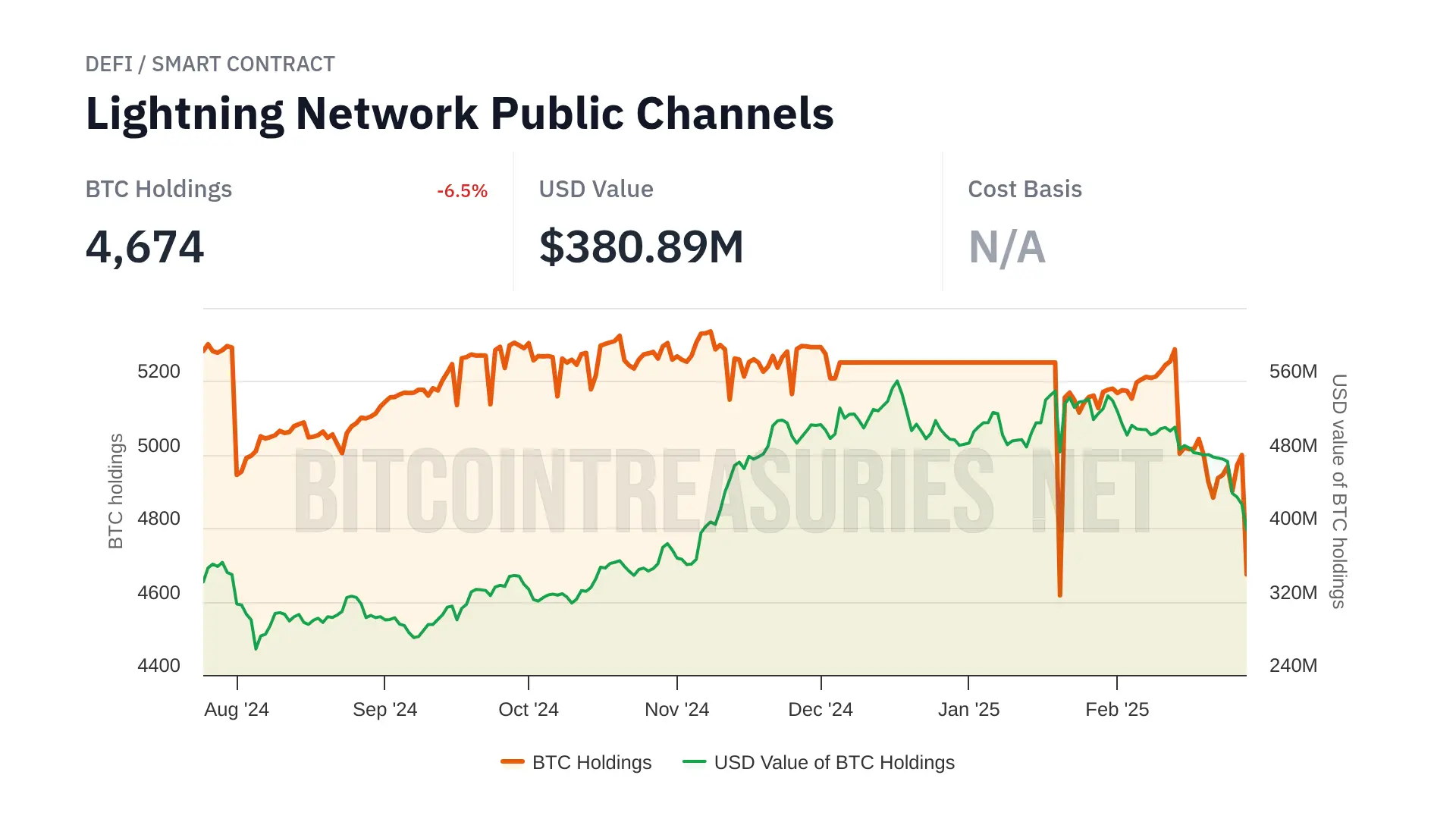Click the Cost Basis N/A value

[x=1007, y=247]
